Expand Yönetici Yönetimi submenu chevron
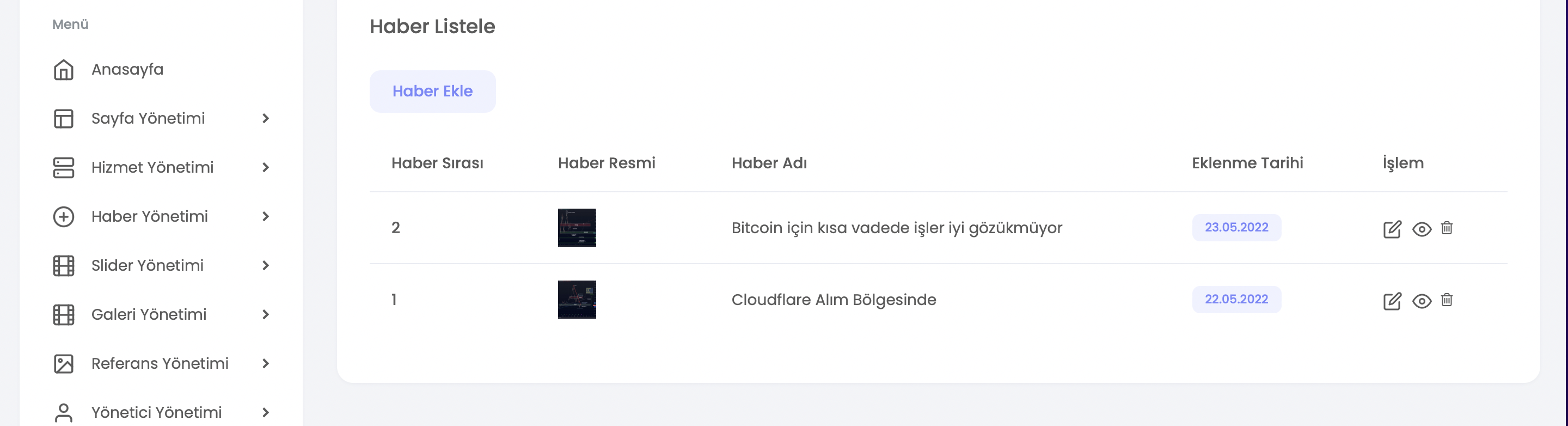1568x426 pixels. (265, 412)
